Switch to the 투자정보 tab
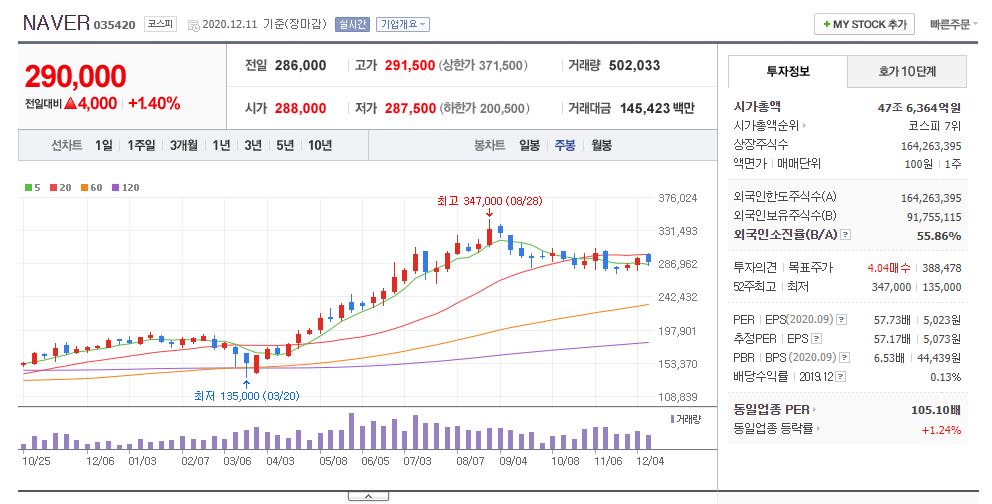Image resolution: width=992 pixels, height=504 pixels. click(788, 71)
